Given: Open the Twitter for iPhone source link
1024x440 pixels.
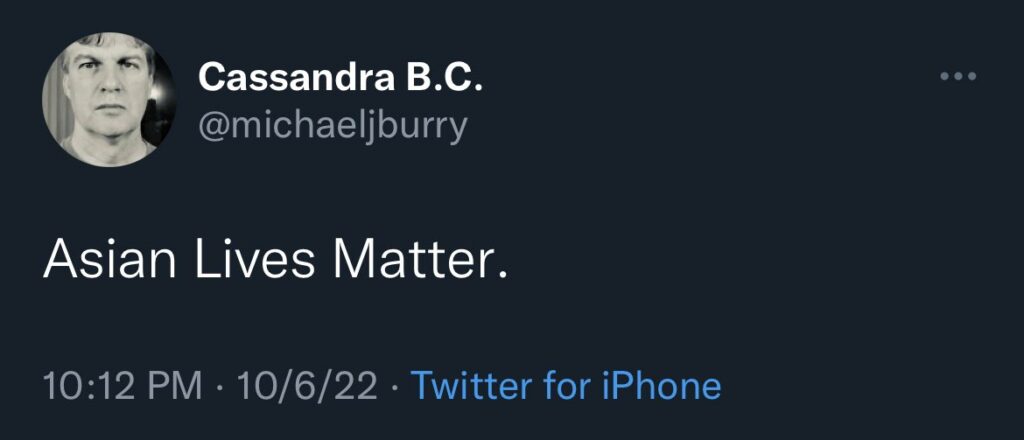Looking at the screenshot, I should click(x=565, y=385).
